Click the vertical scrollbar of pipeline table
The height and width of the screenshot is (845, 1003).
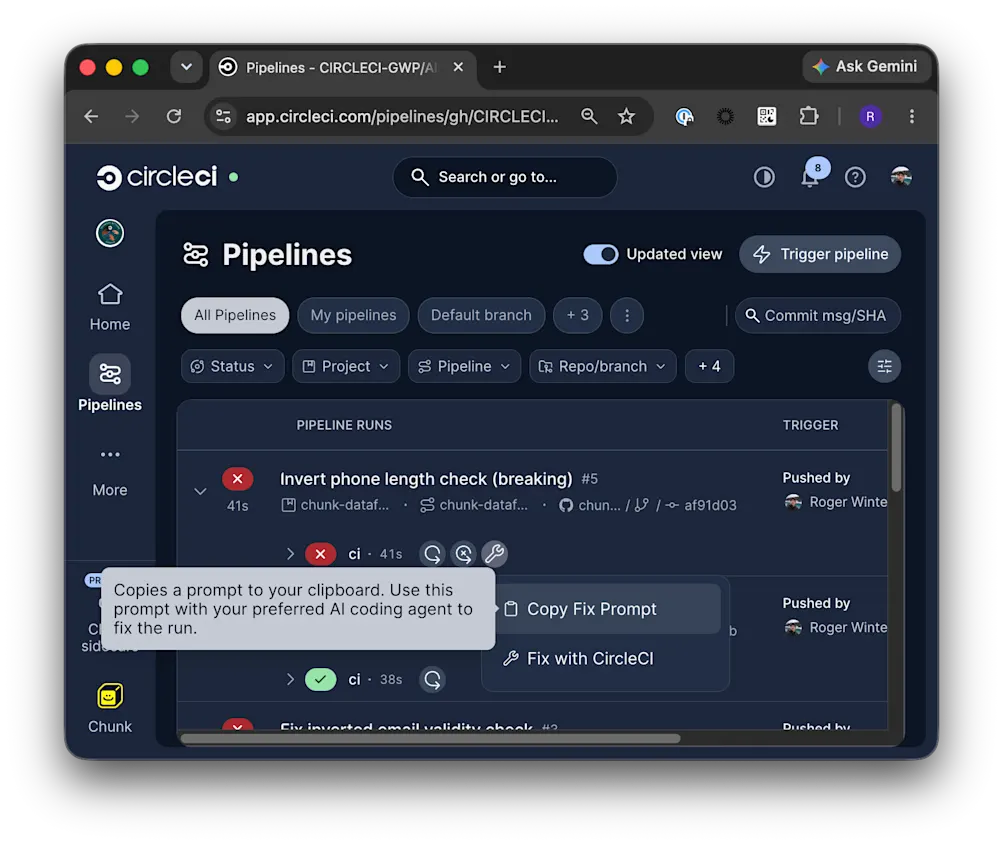(x=896, y=448)
